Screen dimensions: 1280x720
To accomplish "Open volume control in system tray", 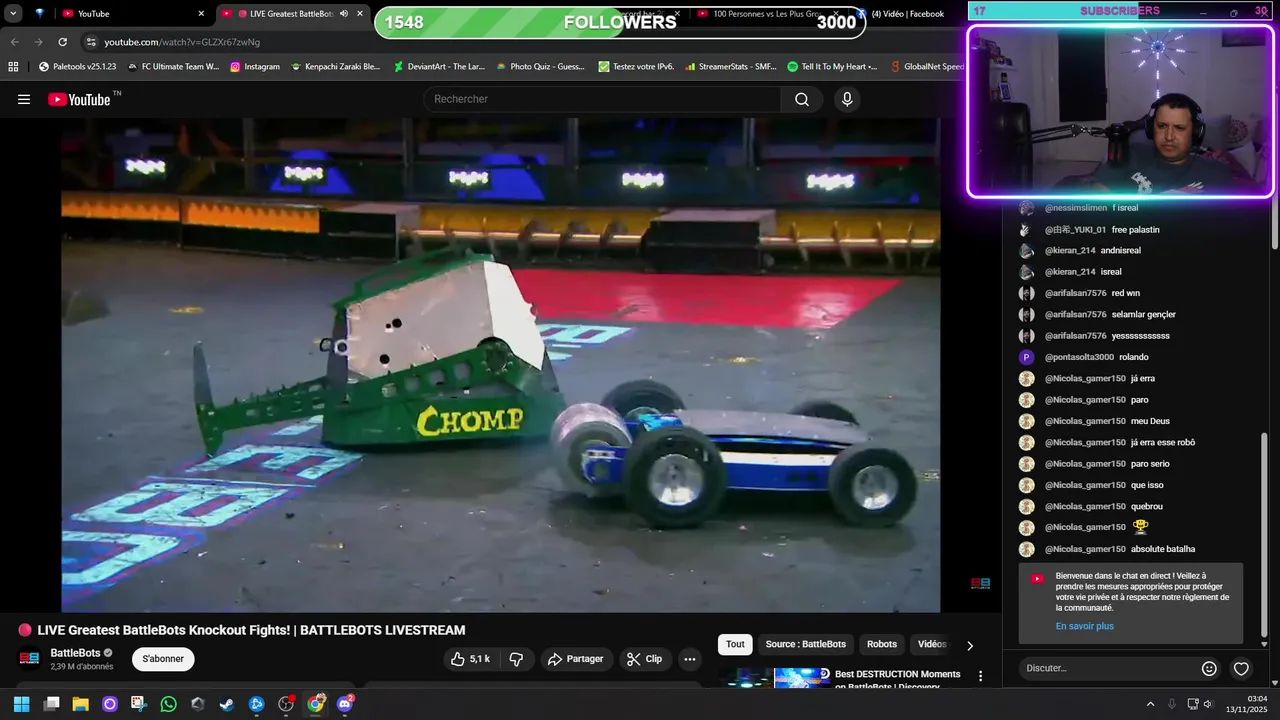I will pos(1208,704).
